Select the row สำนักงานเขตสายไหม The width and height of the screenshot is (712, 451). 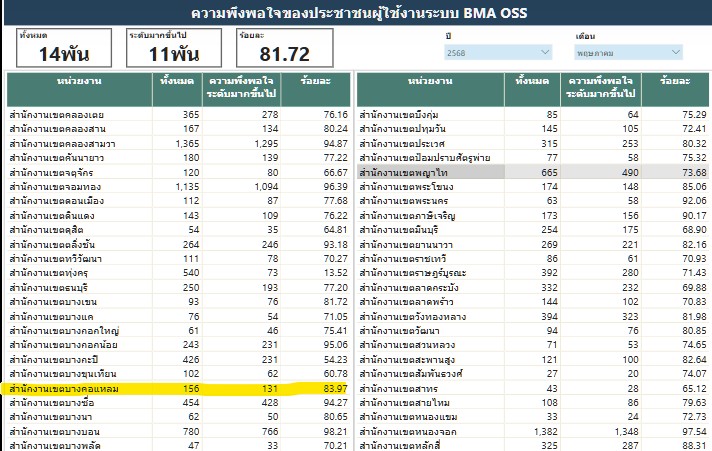point(533,402)
